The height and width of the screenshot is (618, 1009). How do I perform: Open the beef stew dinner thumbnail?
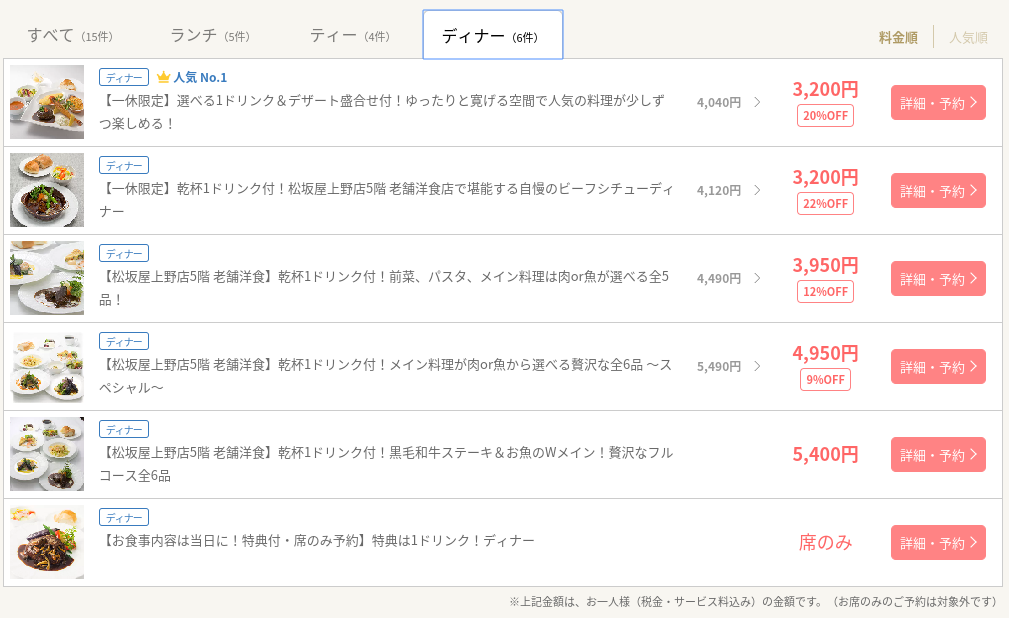[47, 190]
